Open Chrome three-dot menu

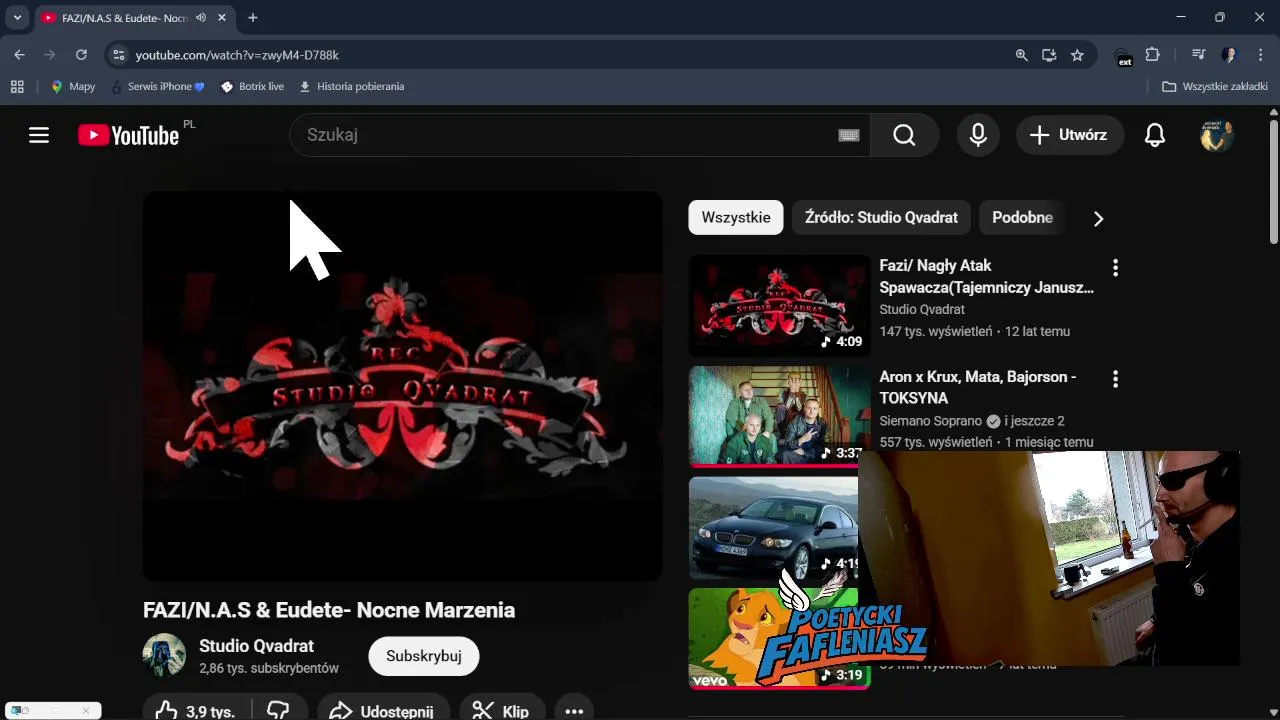pyautogui.click(x=1261, y=55)
